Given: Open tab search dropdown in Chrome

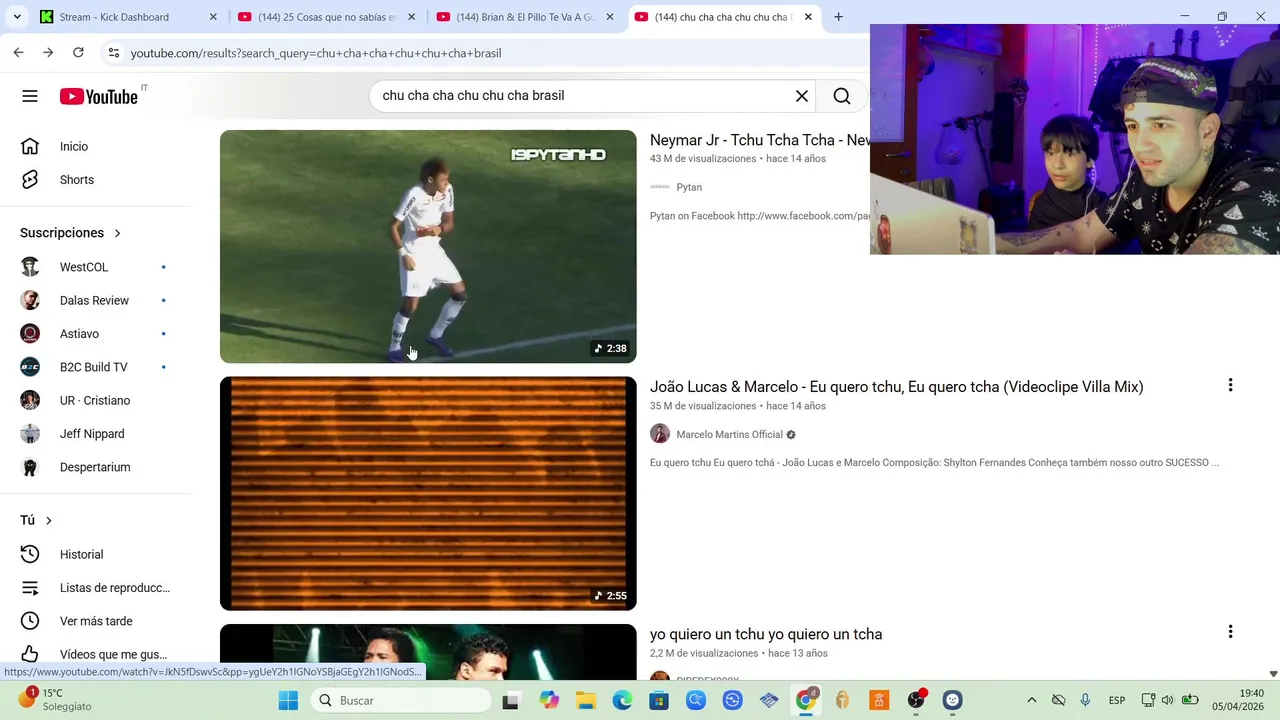Looking at the screenshot, I should [x=17, y=17].
